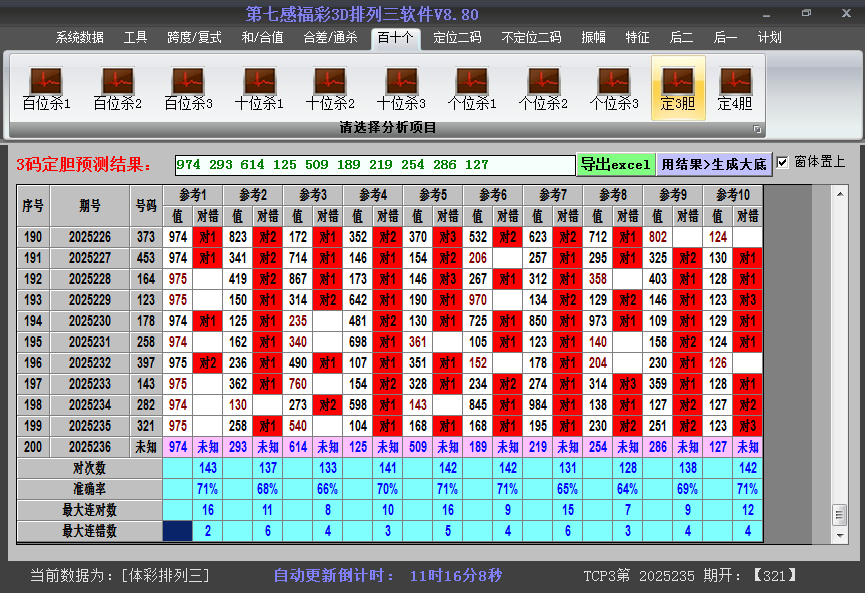Choose the 十位杀3 ribbon icon
The image size is (865, 593).
[401, 88]
